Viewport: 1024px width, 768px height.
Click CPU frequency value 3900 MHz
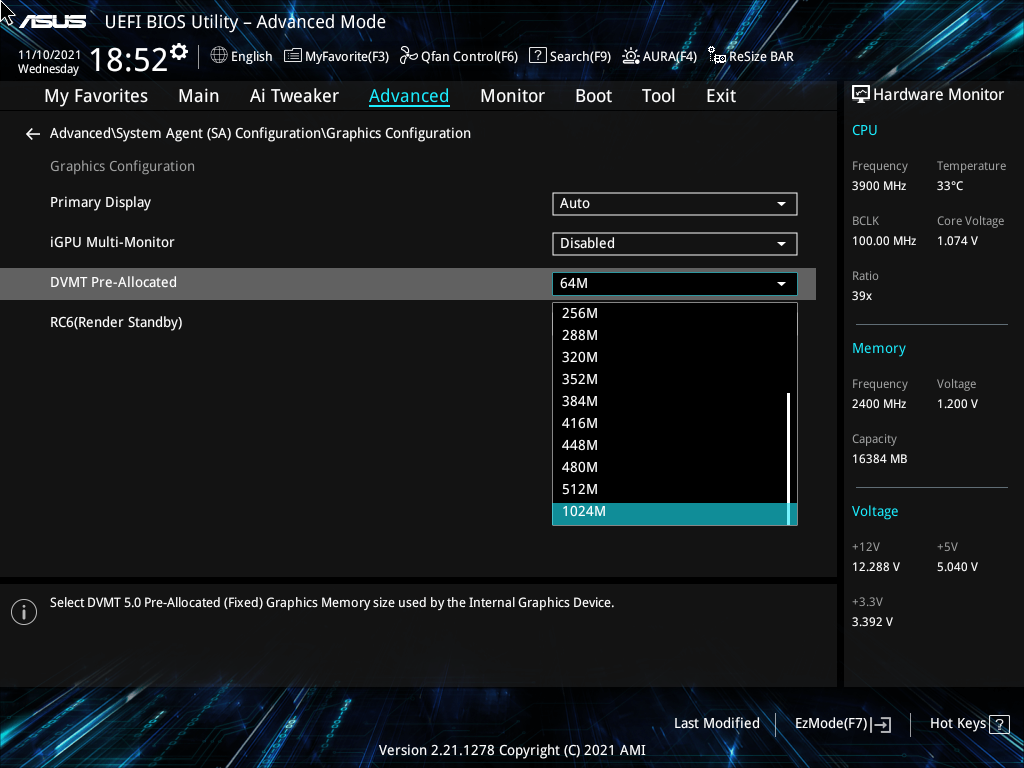coord(879,186)
